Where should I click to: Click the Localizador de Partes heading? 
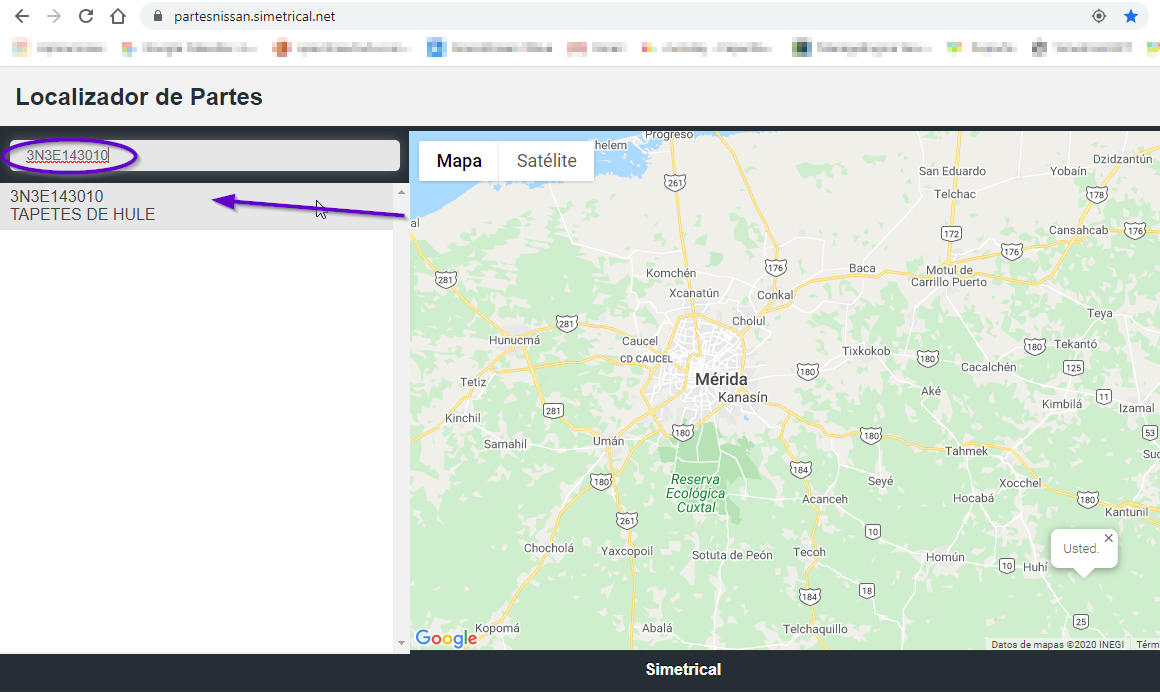(139, 97)
